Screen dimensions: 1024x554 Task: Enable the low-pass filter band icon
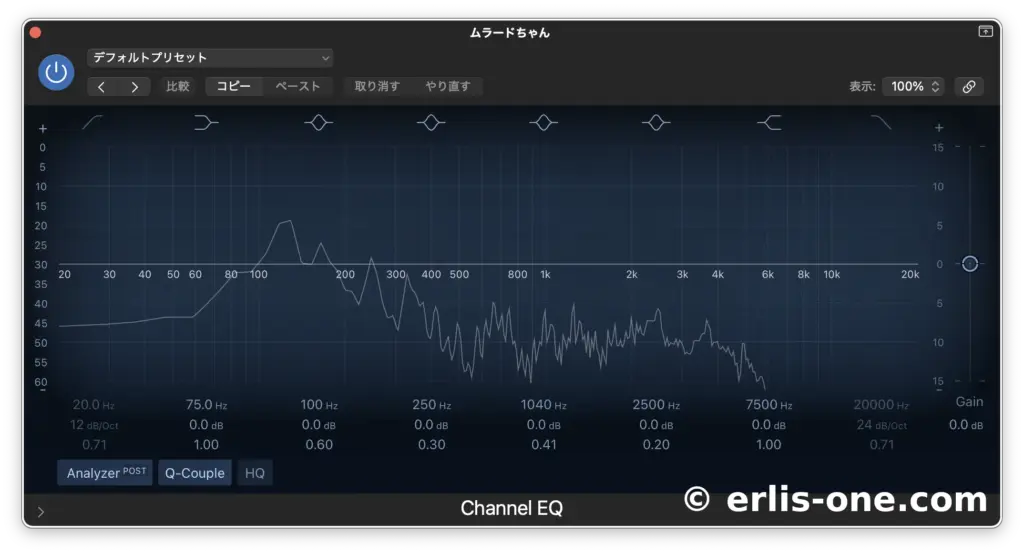(881, 122)
